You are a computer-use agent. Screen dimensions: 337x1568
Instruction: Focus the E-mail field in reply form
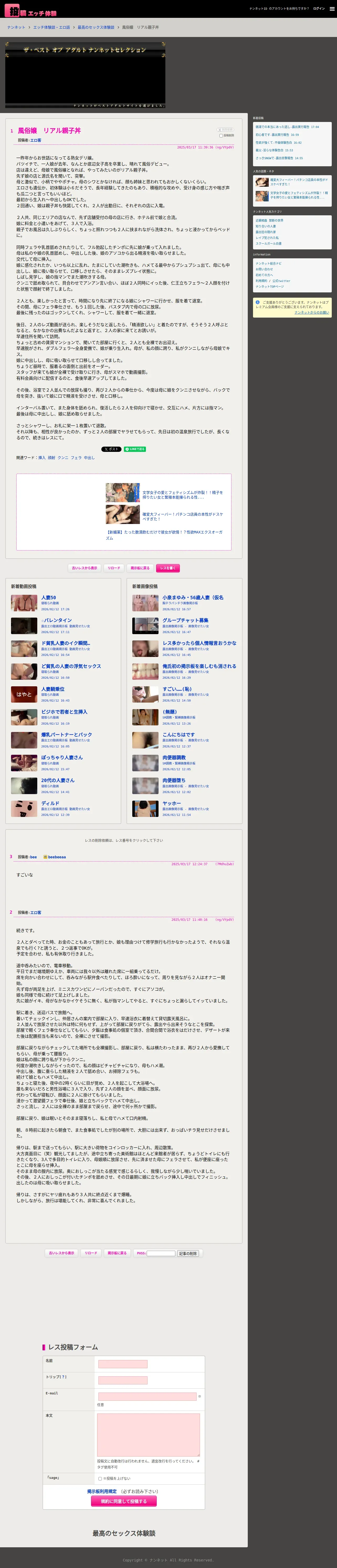[x=148, y=1396]
